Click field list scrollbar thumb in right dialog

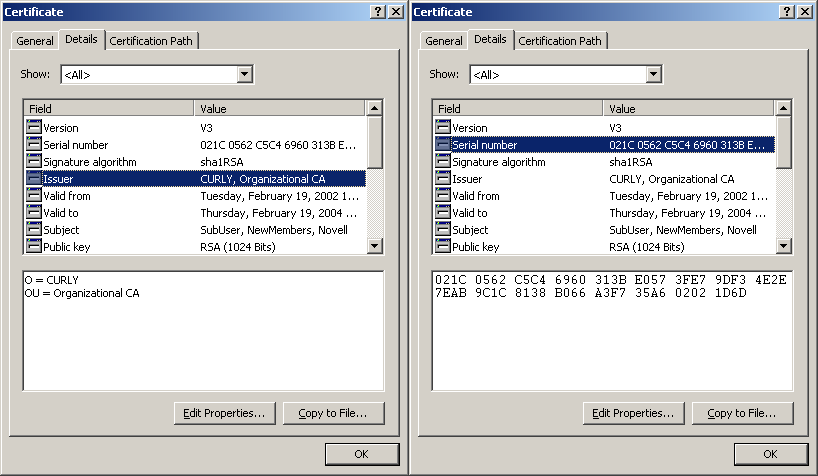(784, 142)
